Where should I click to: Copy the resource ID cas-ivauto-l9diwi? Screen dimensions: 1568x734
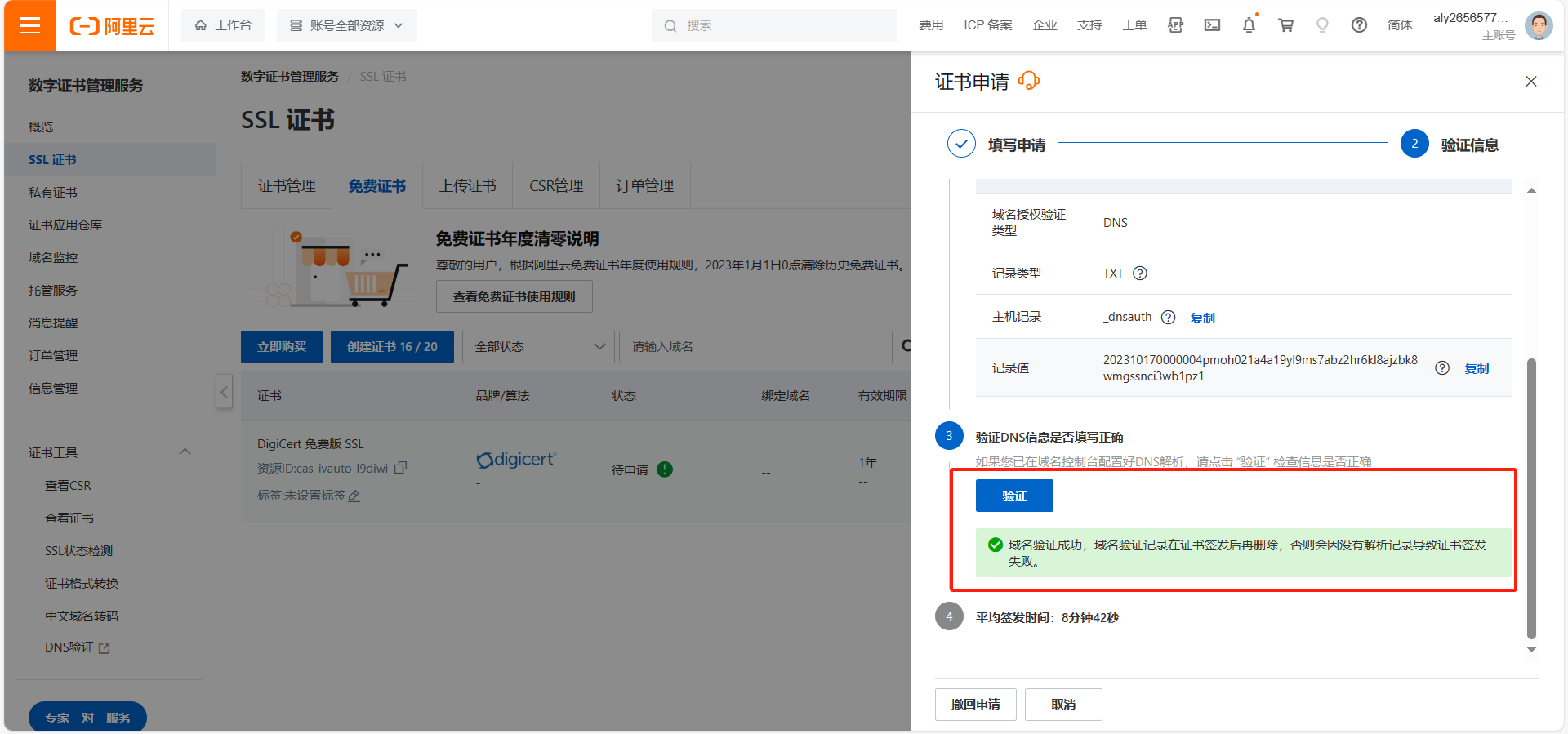point(400,468)
